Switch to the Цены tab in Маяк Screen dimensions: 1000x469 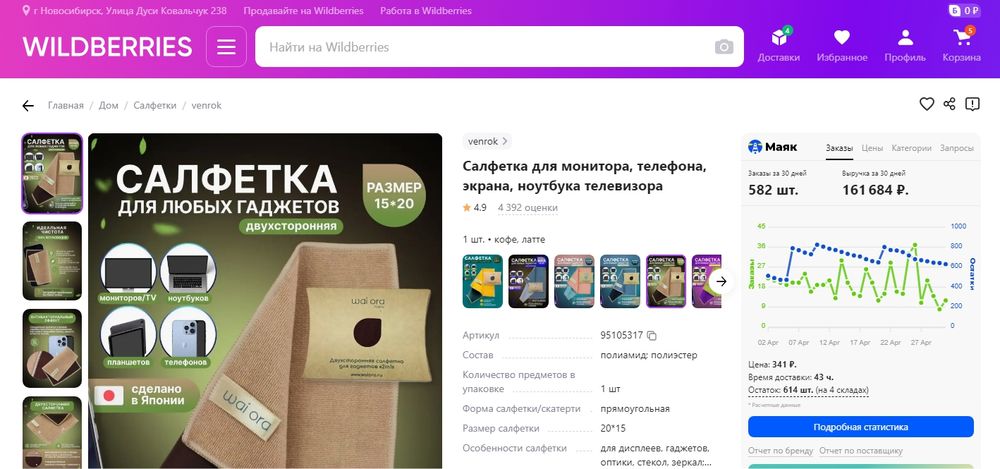pyautogui.click(x=872, y=148)
